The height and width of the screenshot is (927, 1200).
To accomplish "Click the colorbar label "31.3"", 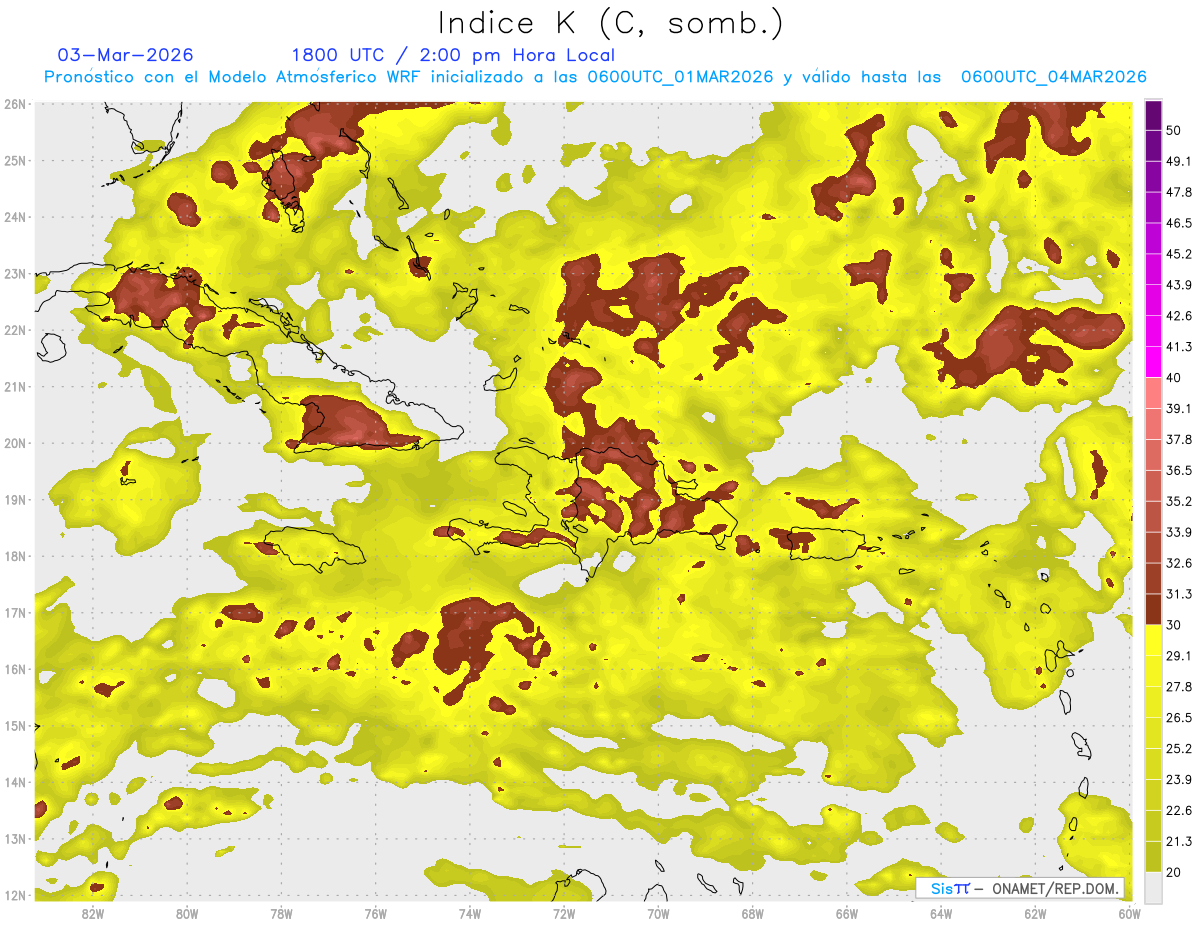I will click(1179, 594).
